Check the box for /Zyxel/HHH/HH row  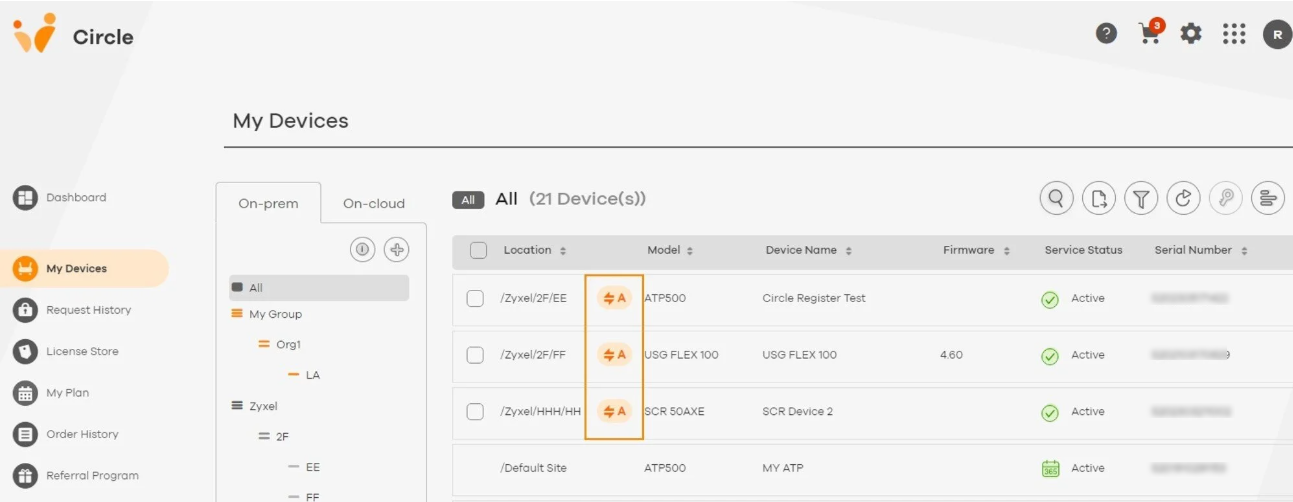coord(475,411)
